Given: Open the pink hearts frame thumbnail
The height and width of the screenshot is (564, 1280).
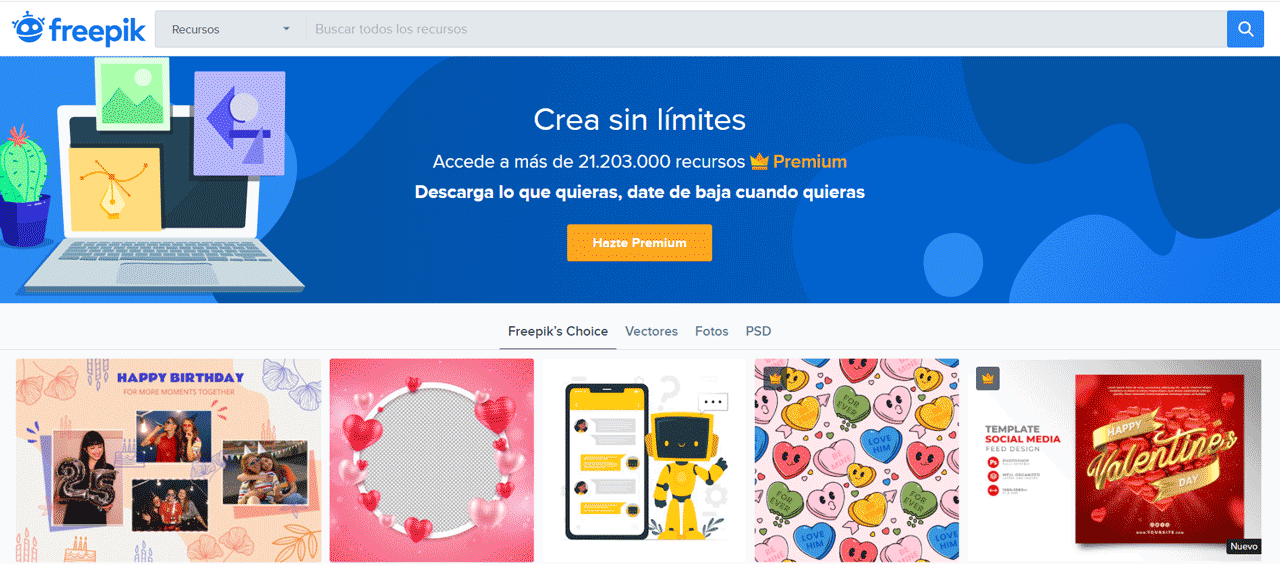Looking at the screenshot, I should (432, 461).
